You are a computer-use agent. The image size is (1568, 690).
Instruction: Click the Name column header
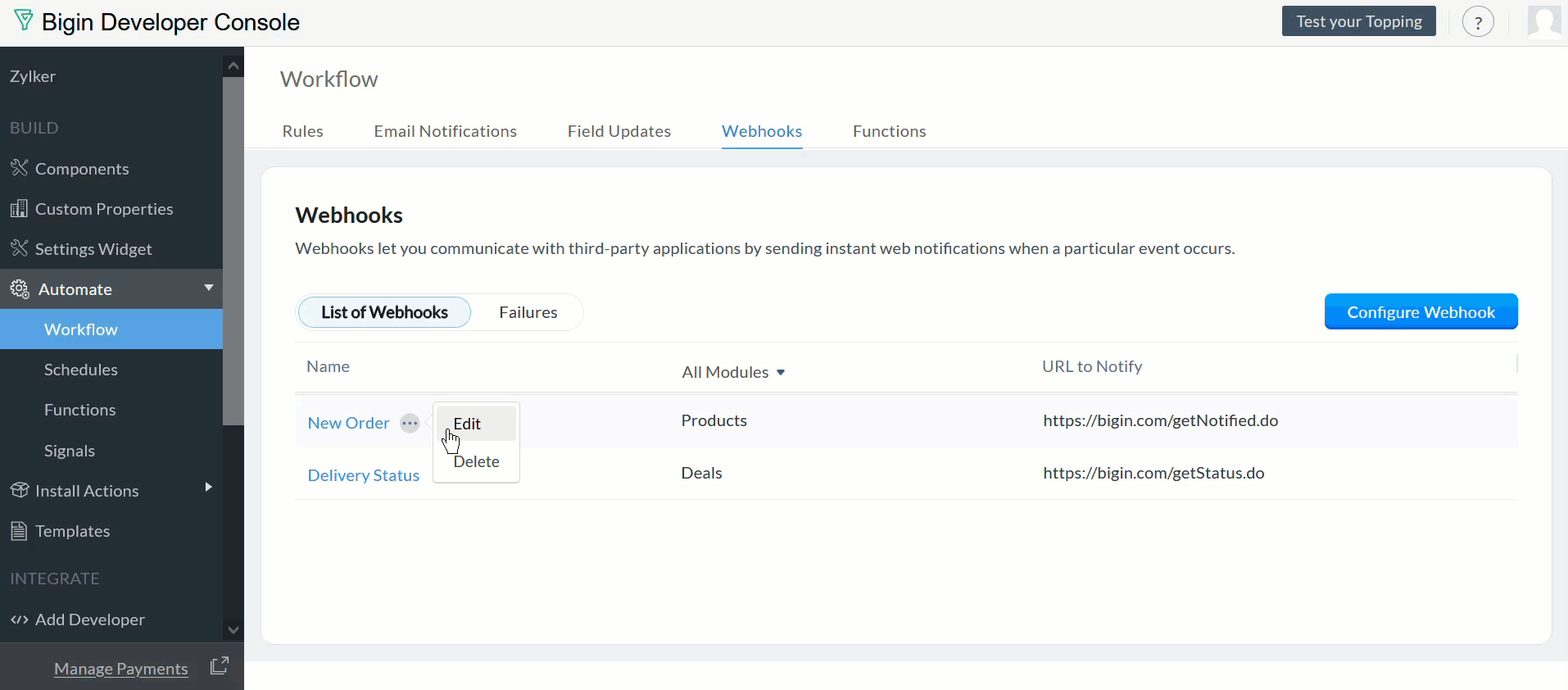328,366
